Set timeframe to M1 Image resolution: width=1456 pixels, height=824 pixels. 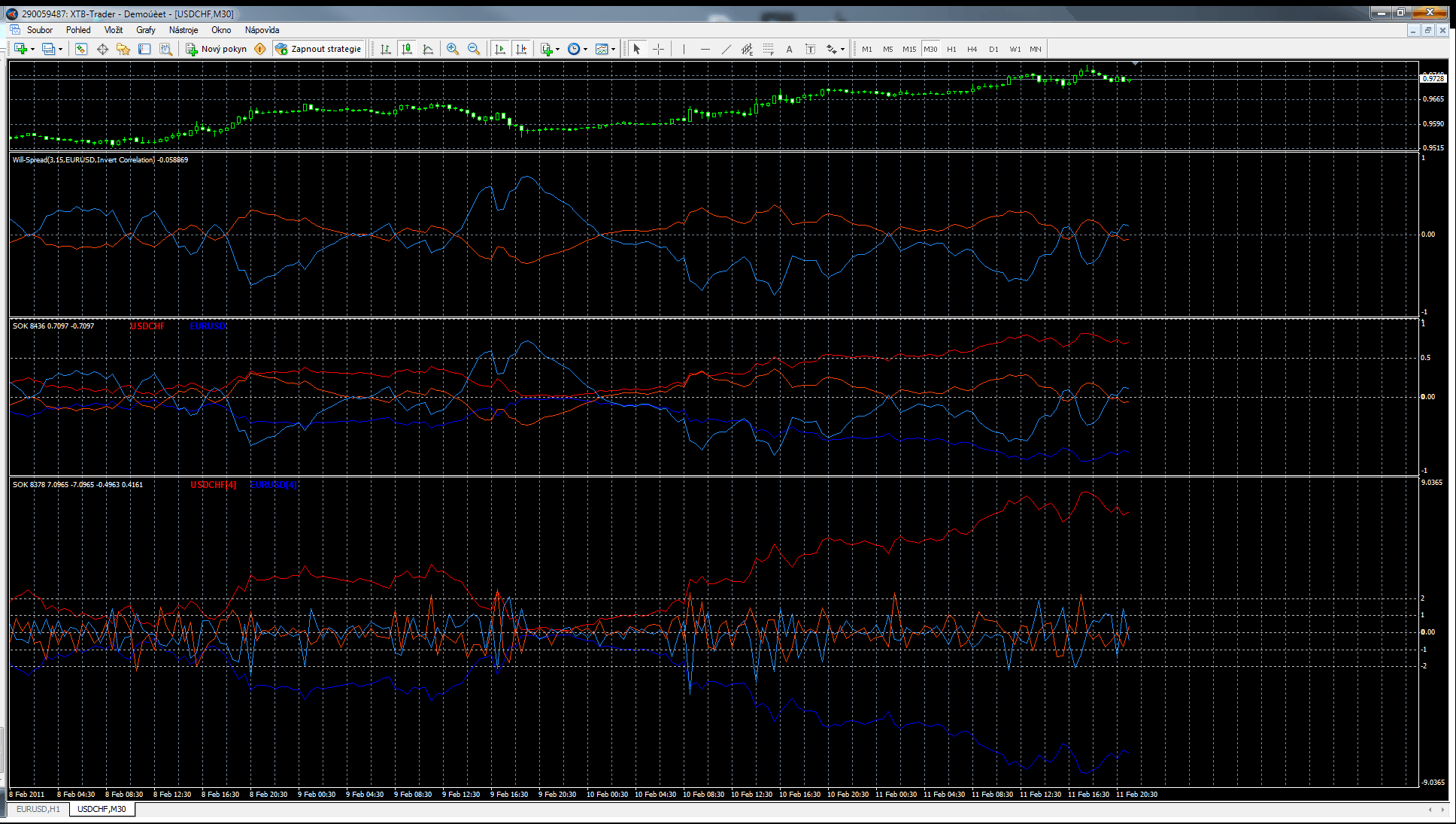pyautogui.click(x=867, y=49)
